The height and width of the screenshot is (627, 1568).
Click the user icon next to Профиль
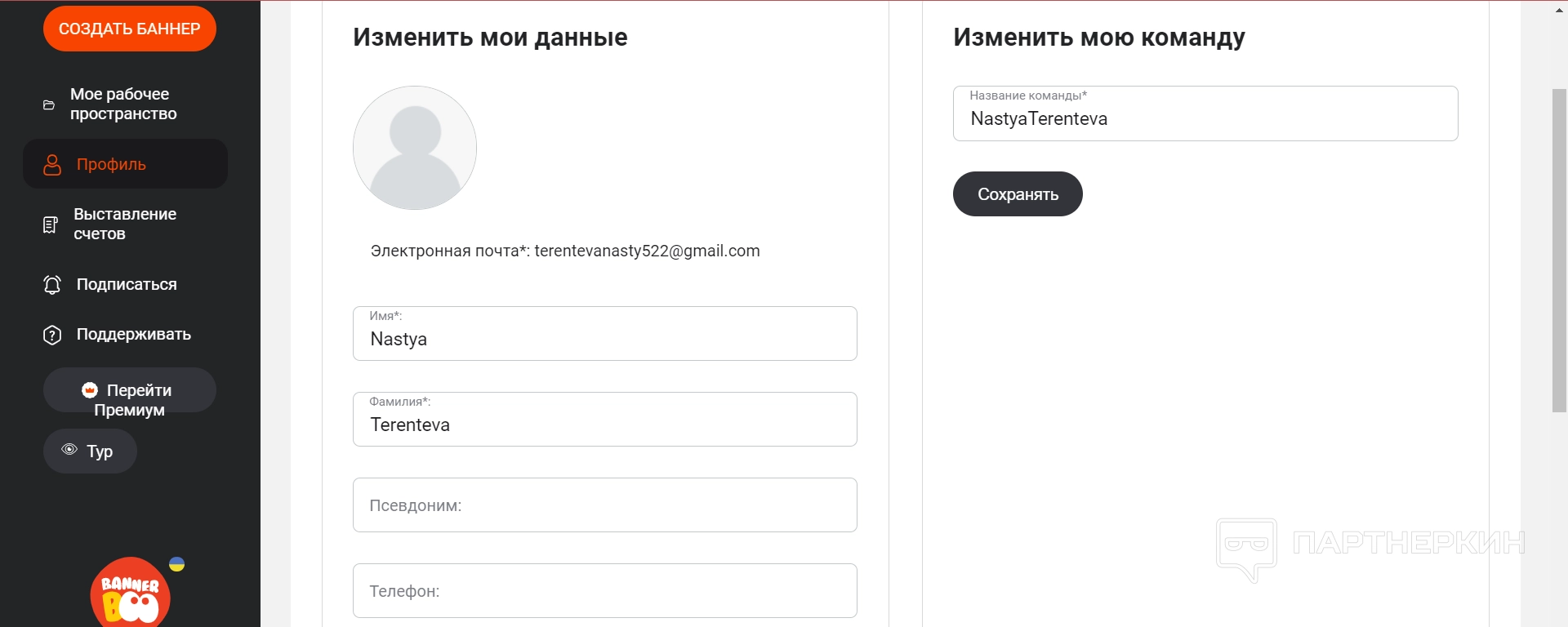(52, 164)
